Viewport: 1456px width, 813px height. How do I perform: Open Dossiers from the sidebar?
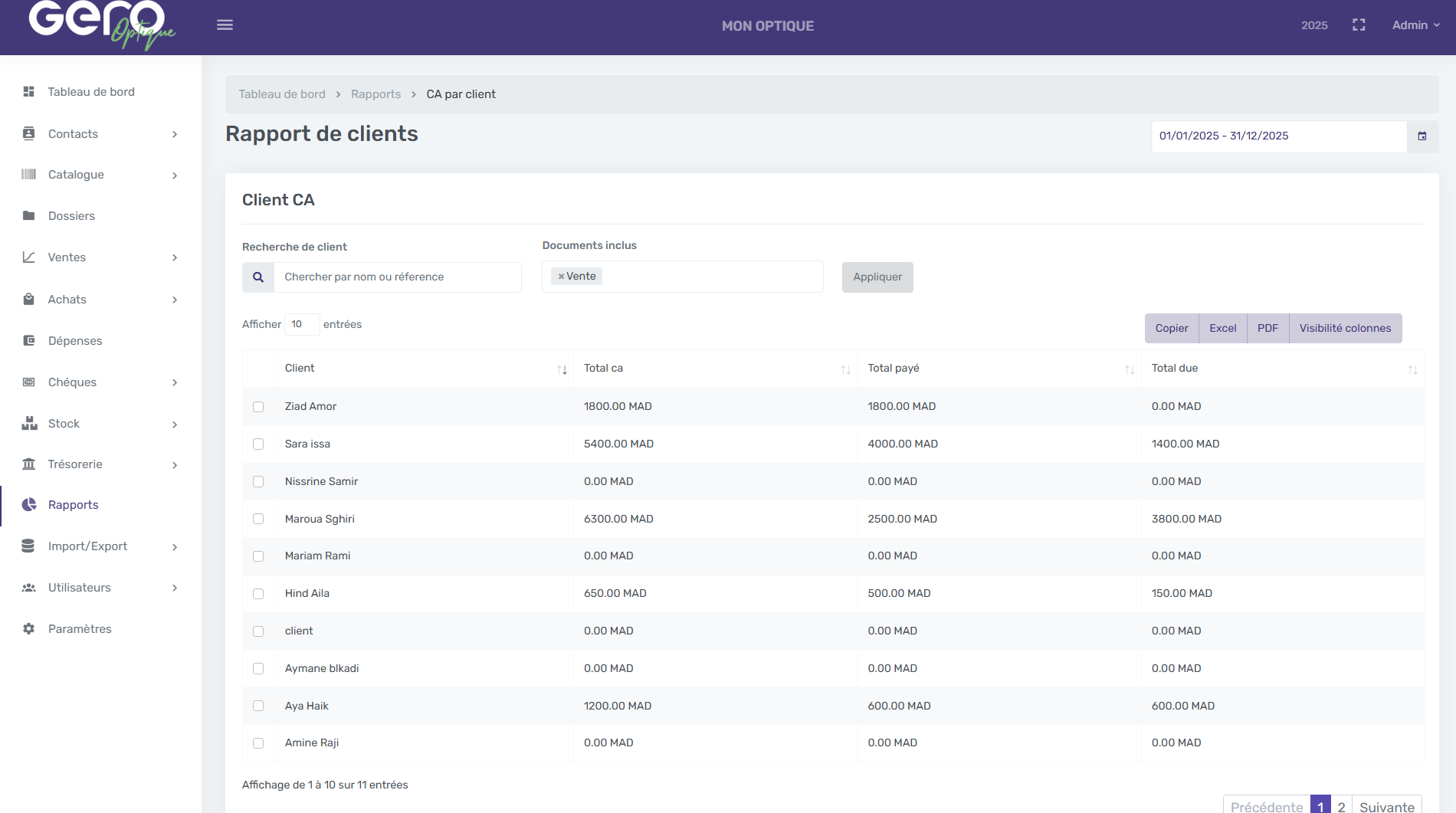coord(71,216)
